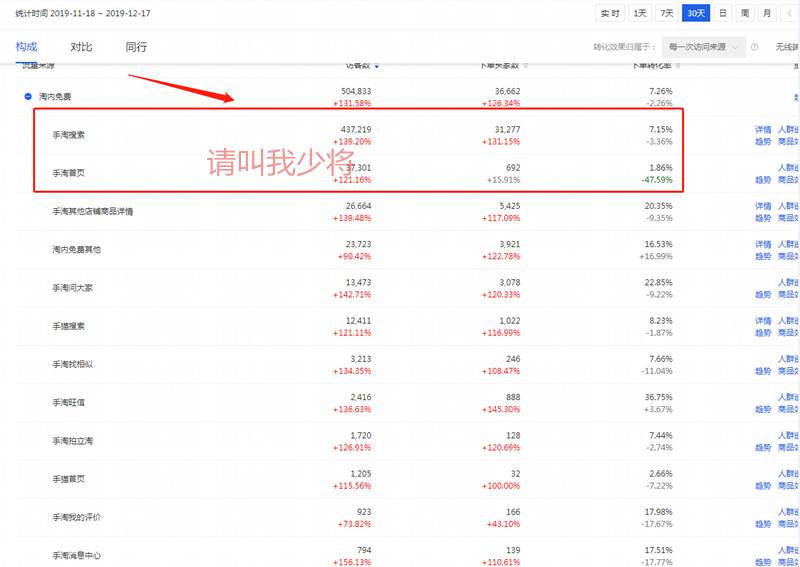Select the 构成 tab

(27, 47)
